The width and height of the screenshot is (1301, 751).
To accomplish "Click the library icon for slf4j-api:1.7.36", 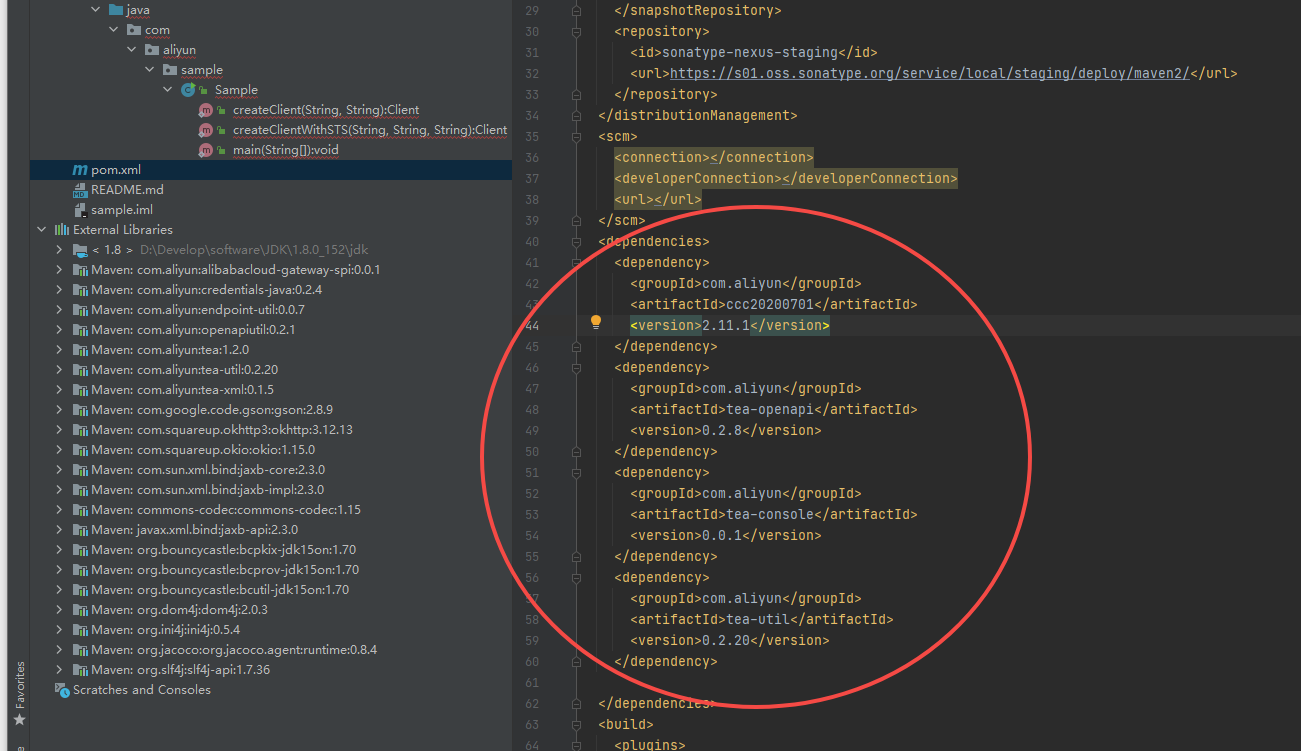I will tap(80, 670).
